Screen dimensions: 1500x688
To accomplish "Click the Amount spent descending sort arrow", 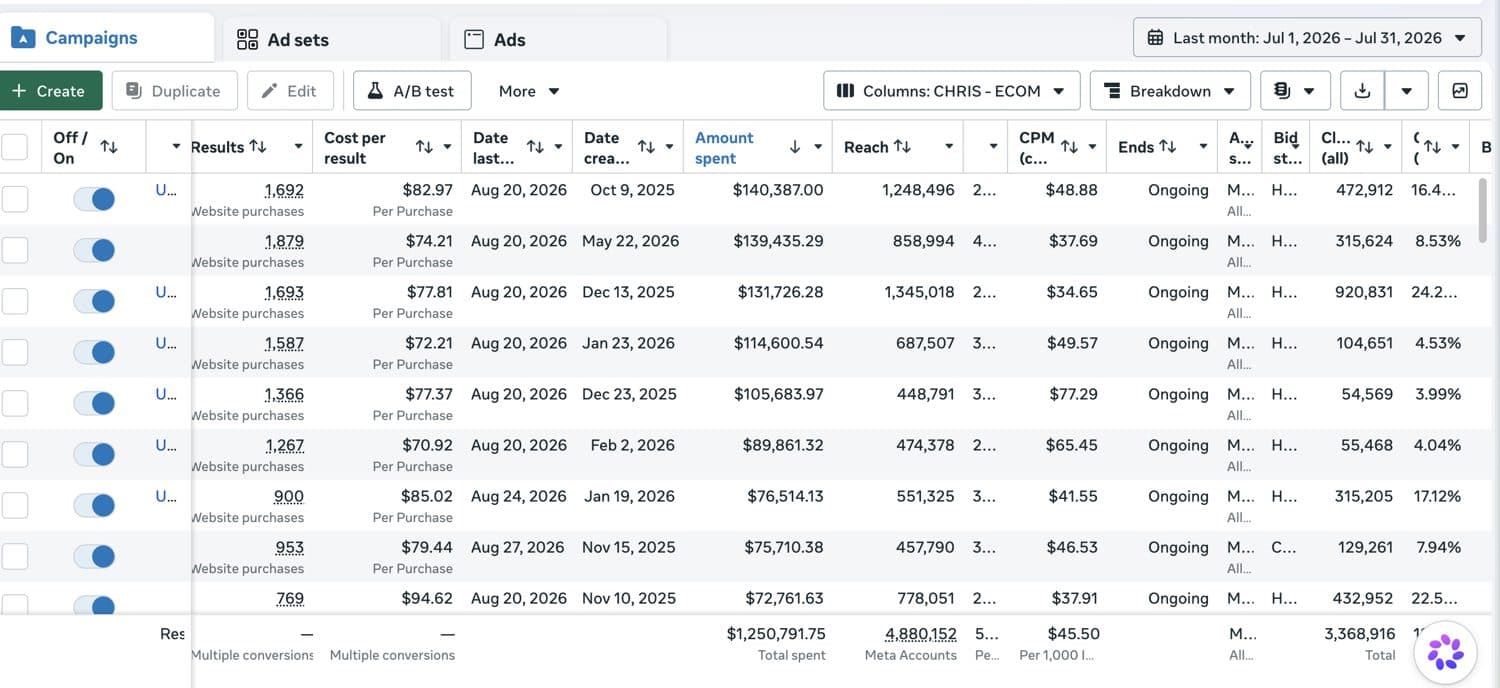I will click(x=795, y=147).
